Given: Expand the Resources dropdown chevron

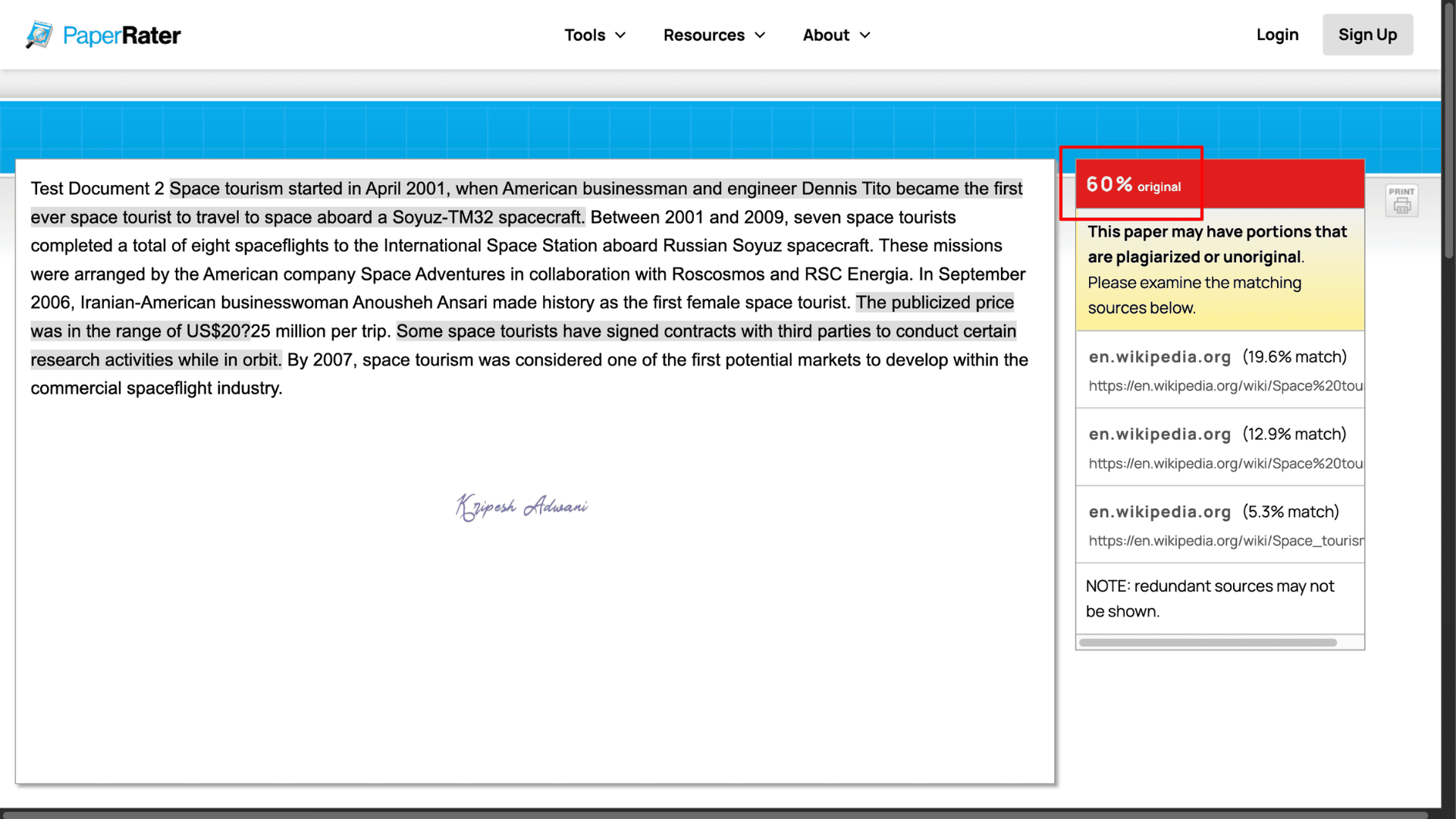Looking at the screenshot, I should click(x=760, y=36).
